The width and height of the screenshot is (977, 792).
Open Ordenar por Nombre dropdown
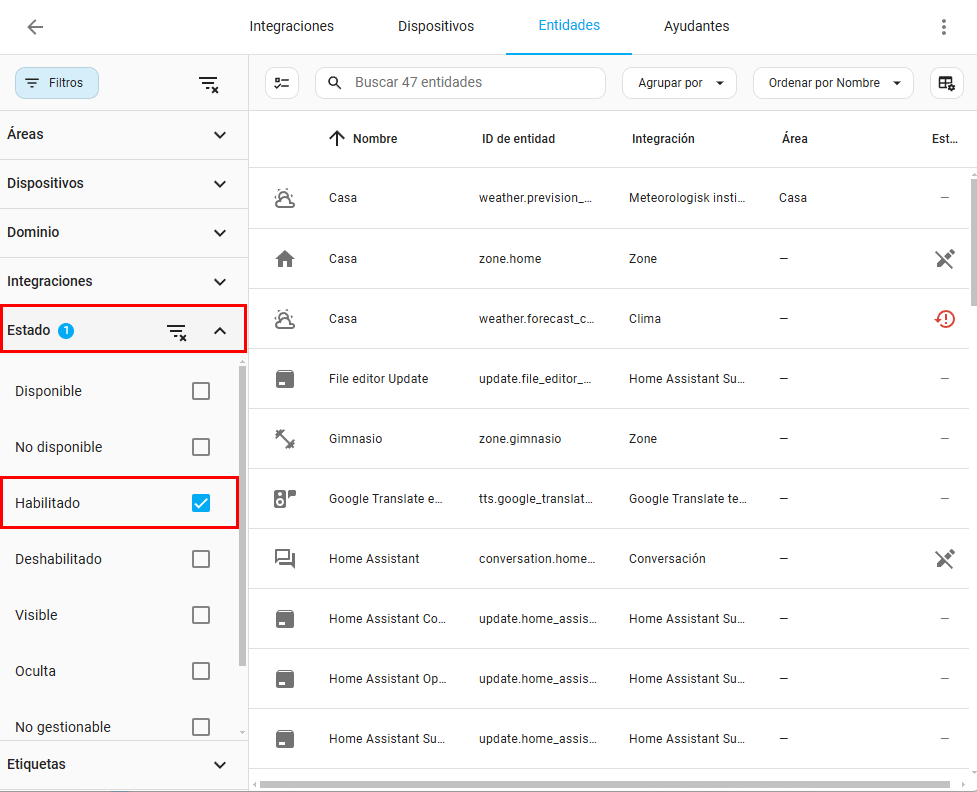(x=832, y=83)
